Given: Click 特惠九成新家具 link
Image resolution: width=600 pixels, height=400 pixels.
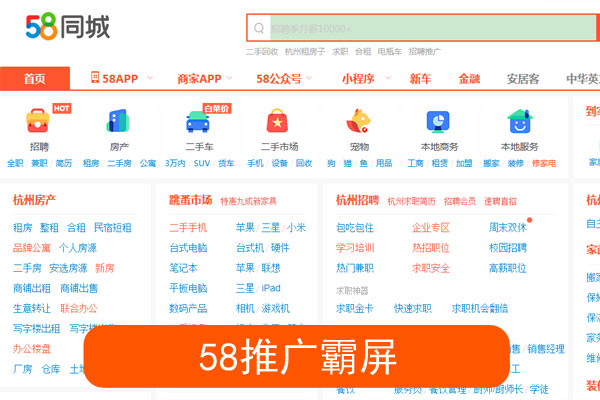Looking at the screenshot, I should [x=248, y=201].
